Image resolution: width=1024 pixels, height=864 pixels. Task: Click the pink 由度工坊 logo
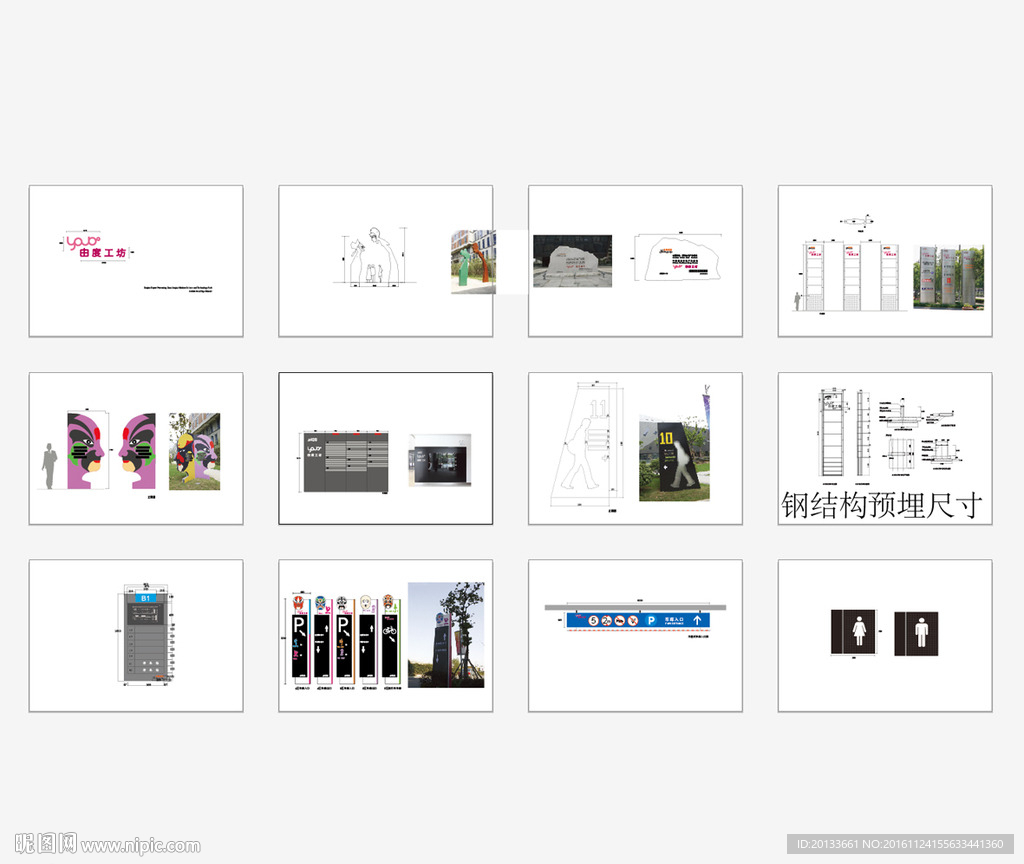[97, 248]
